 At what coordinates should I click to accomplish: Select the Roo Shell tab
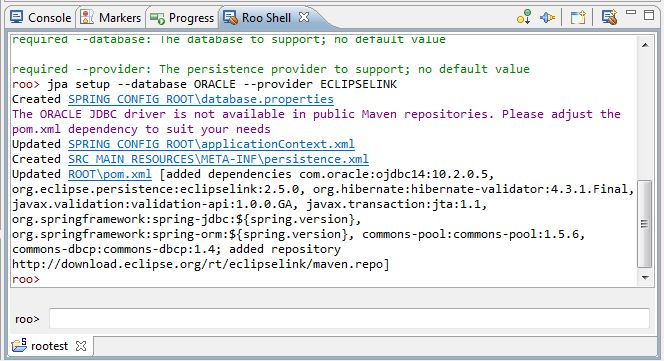[x=266, y=18]
